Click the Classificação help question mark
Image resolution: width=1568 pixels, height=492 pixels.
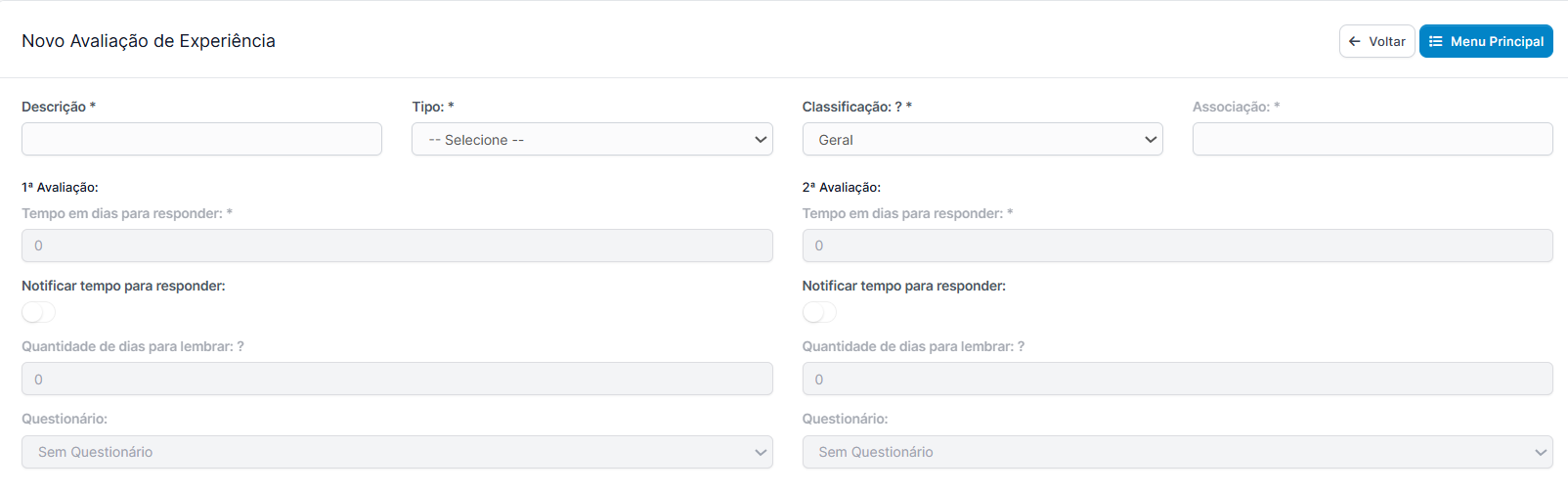[898, 107]
